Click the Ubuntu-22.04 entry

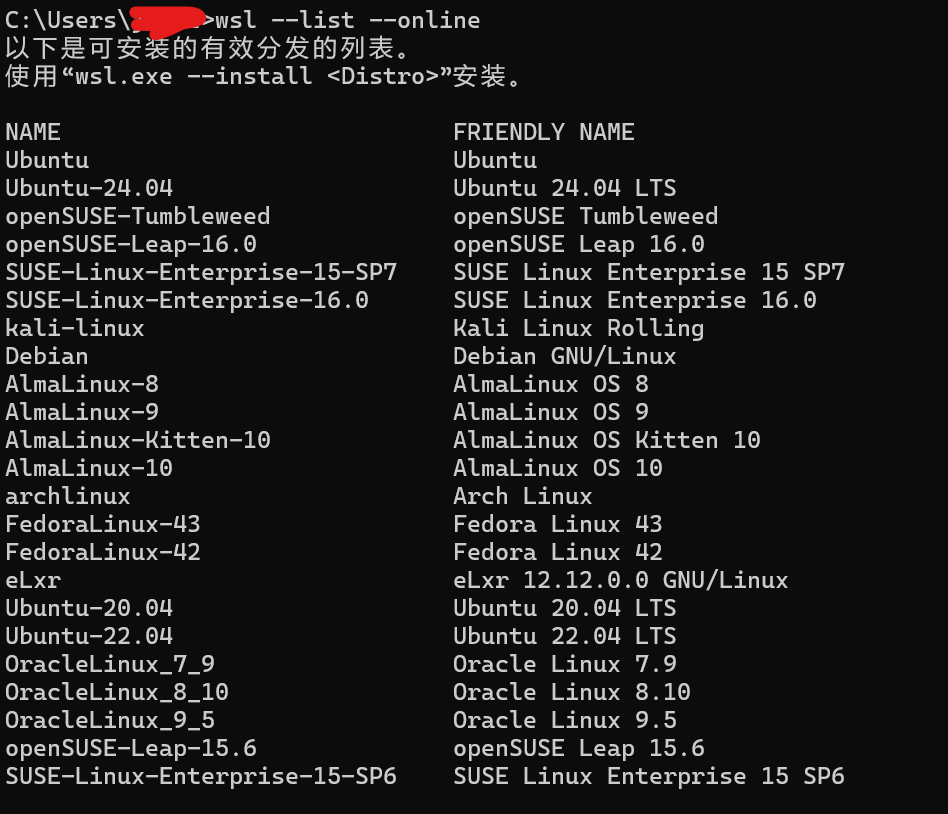[x=89, y=636]
